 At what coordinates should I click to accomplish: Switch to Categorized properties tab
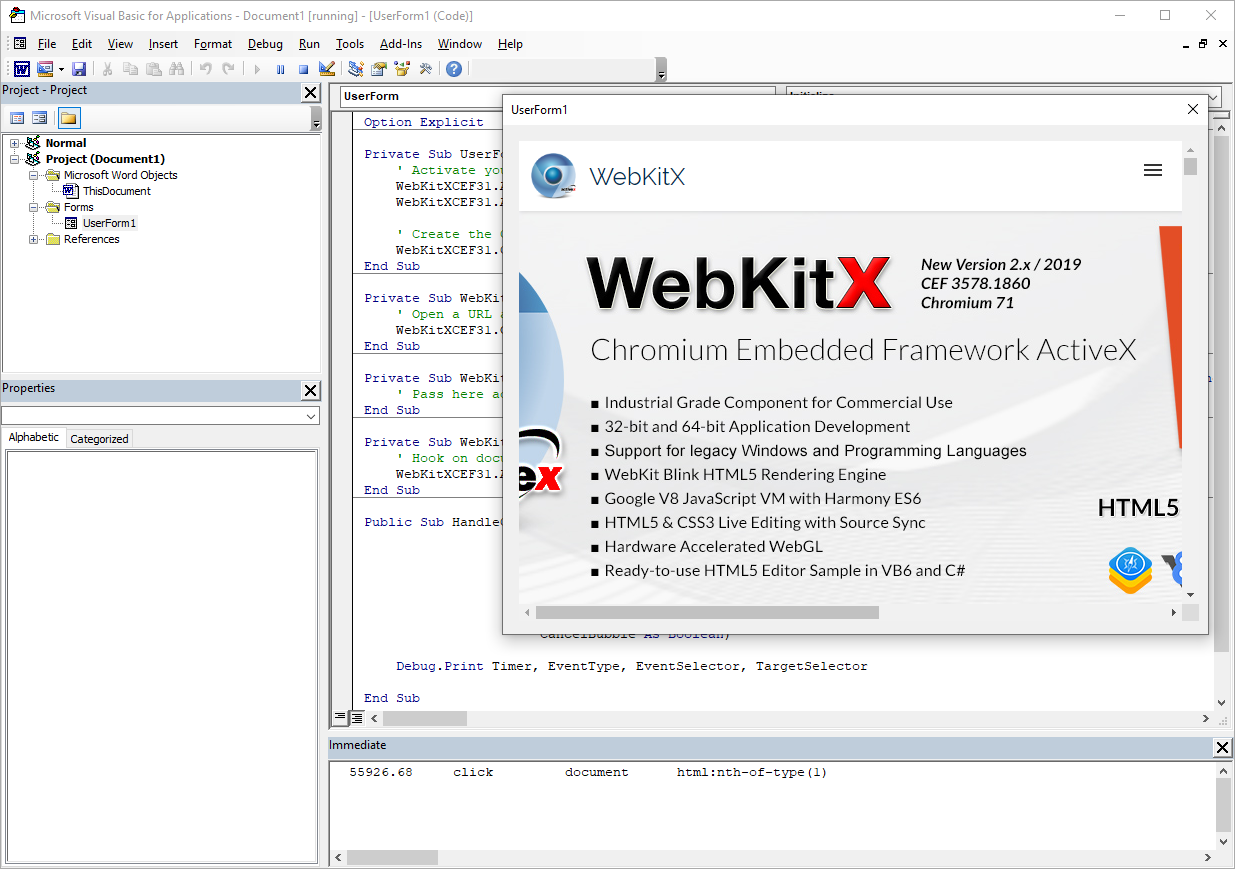coord(99,438)
